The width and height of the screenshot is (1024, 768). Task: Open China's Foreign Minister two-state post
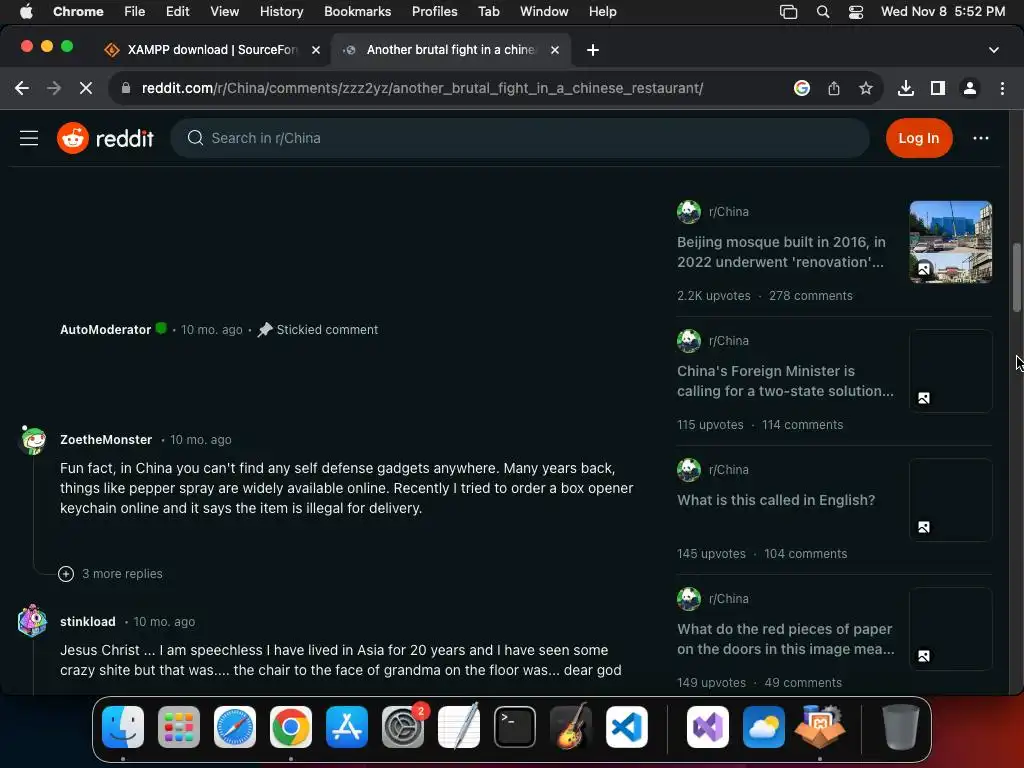[785, 381]
